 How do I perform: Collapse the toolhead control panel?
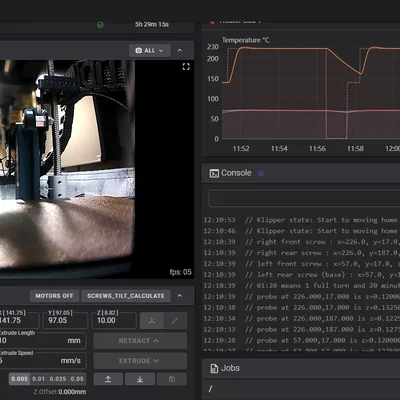180,296
